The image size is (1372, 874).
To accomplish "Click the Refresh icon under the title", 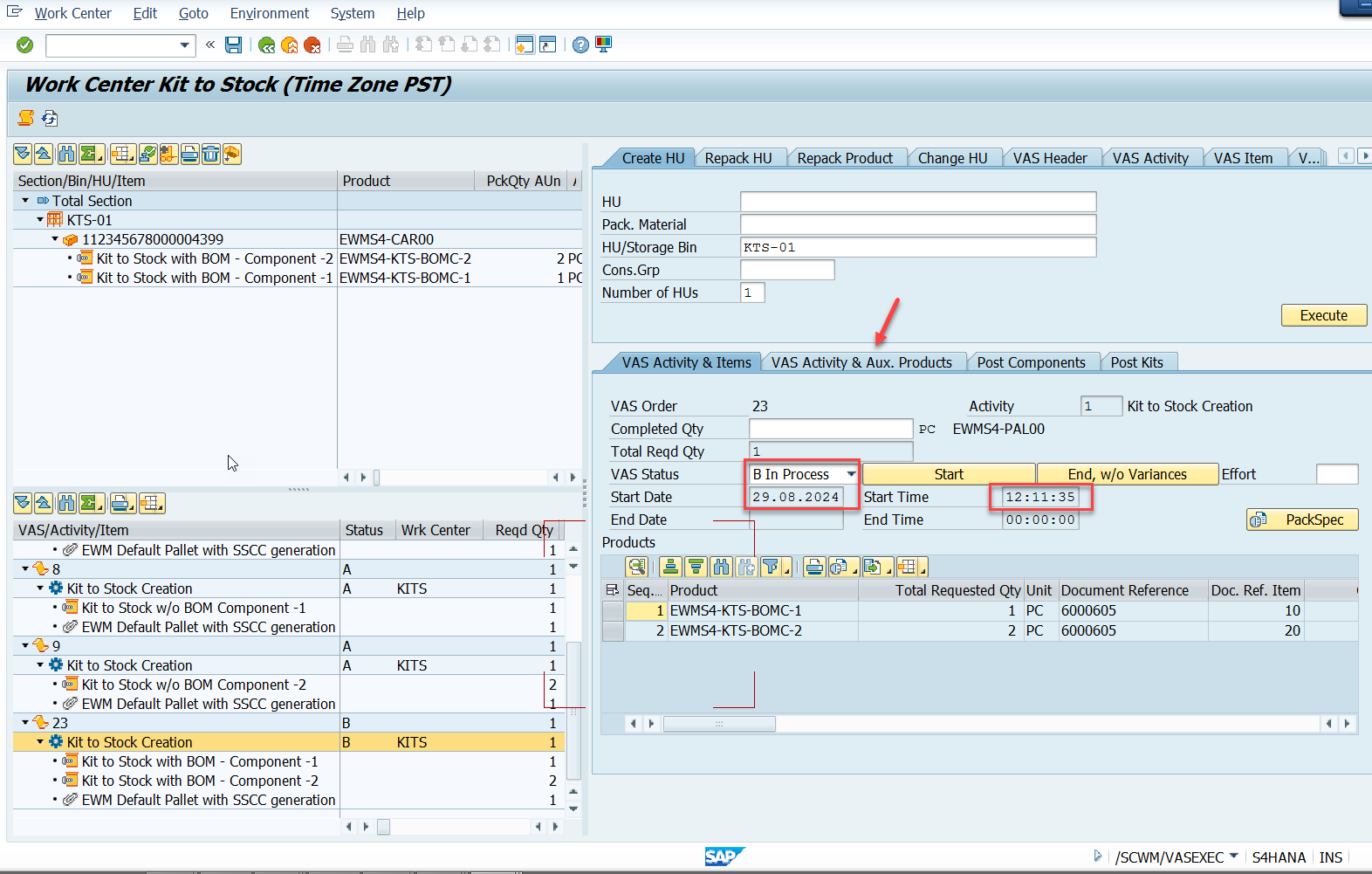I will click(x=50, y=118).
